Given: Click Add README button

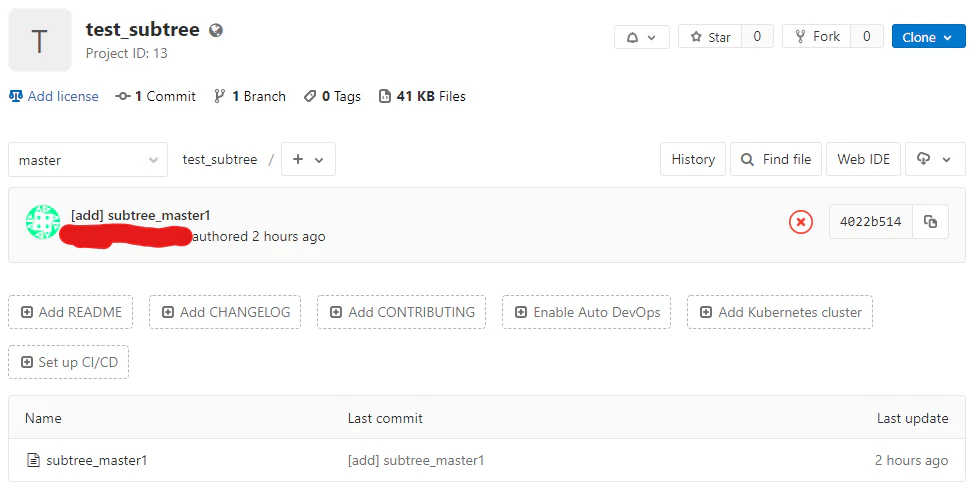Looking at the screenshot, I should (x=71, y=312).
